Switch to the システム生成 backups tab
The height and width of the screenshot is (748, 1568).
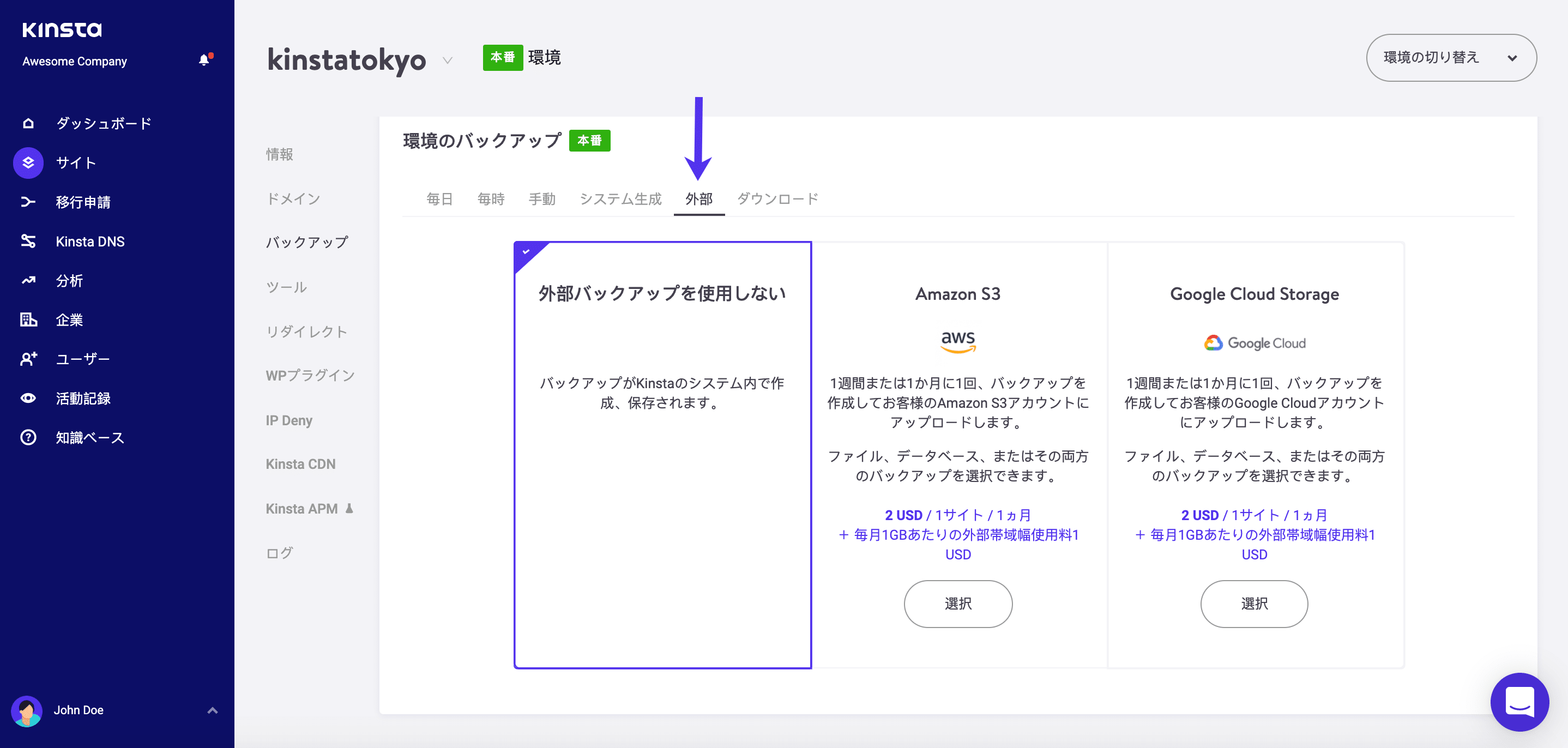(x=621, y=198)
